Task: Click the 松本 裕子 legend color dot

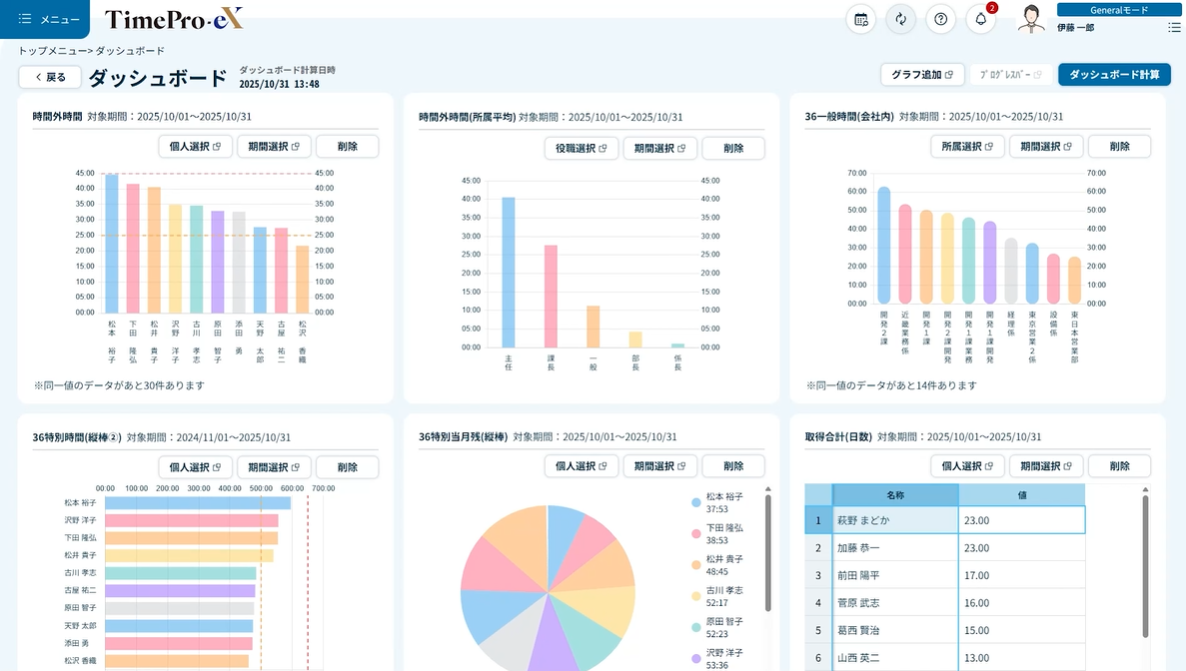Action: [x=696, y=502]
